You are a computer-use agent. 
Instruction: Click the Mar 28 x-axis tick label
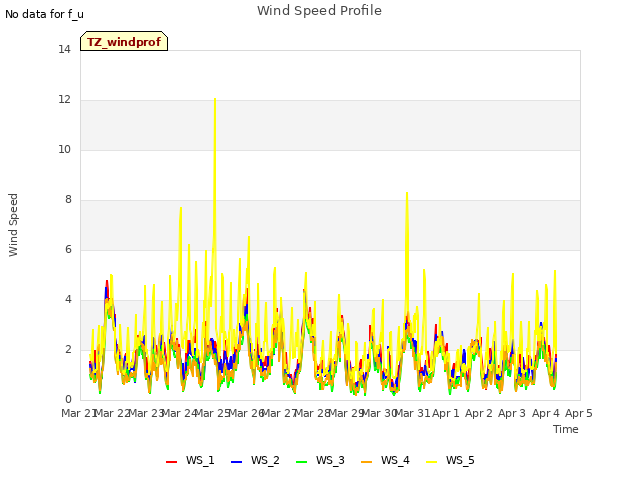pos(312,413)
